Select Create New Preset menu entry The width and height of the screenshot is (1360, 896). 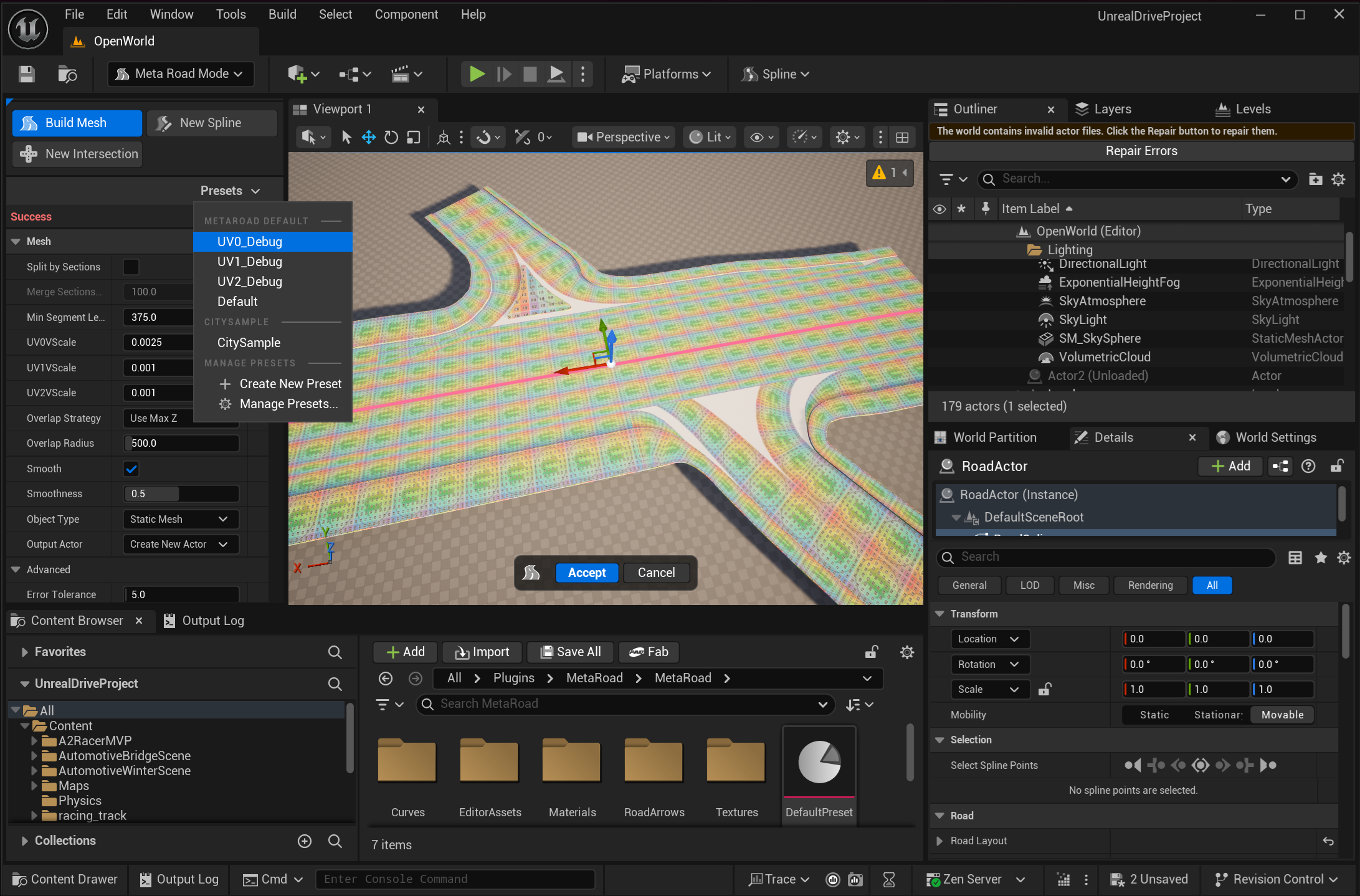273,384
